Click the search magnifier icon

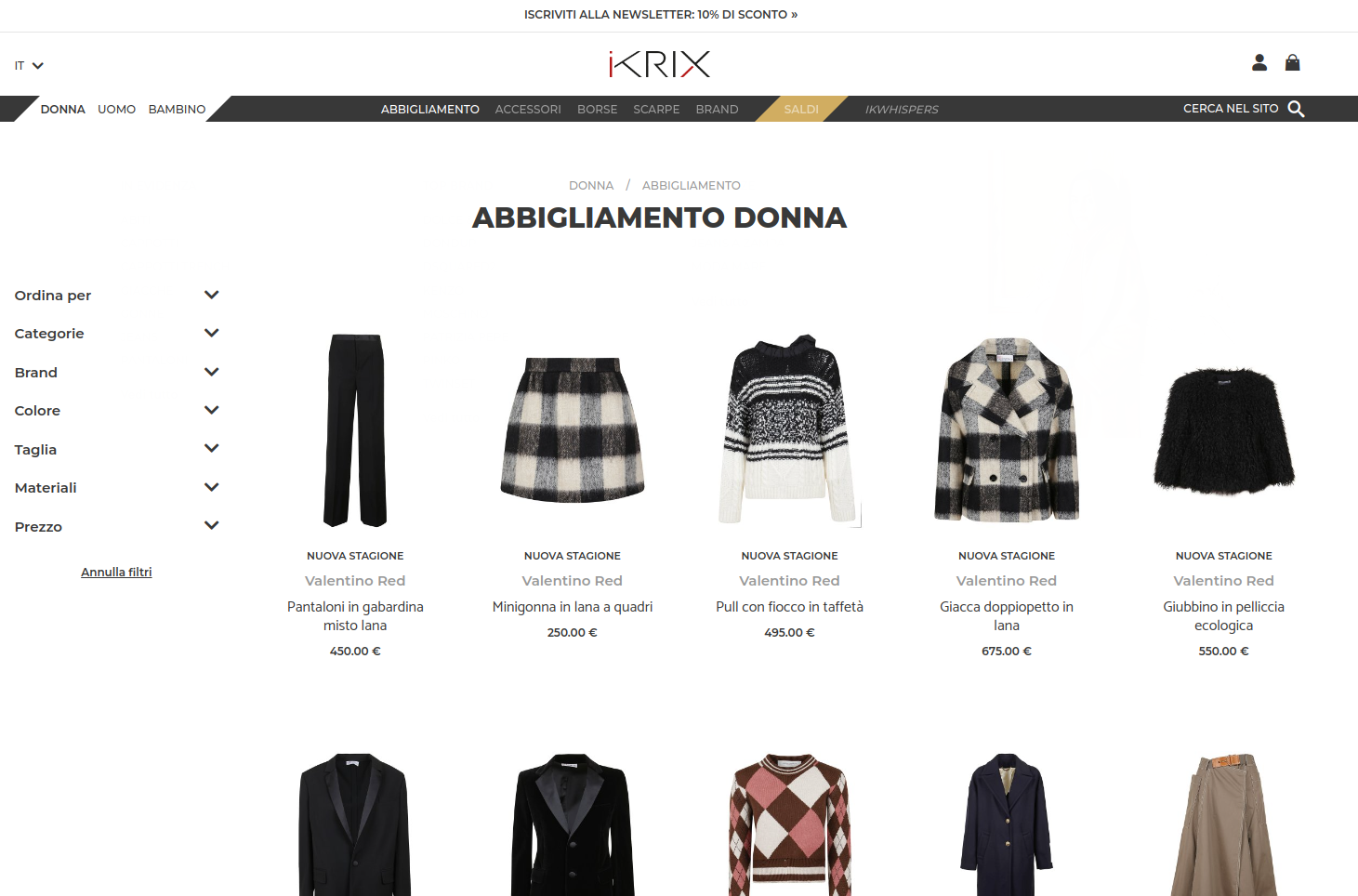1296,109
